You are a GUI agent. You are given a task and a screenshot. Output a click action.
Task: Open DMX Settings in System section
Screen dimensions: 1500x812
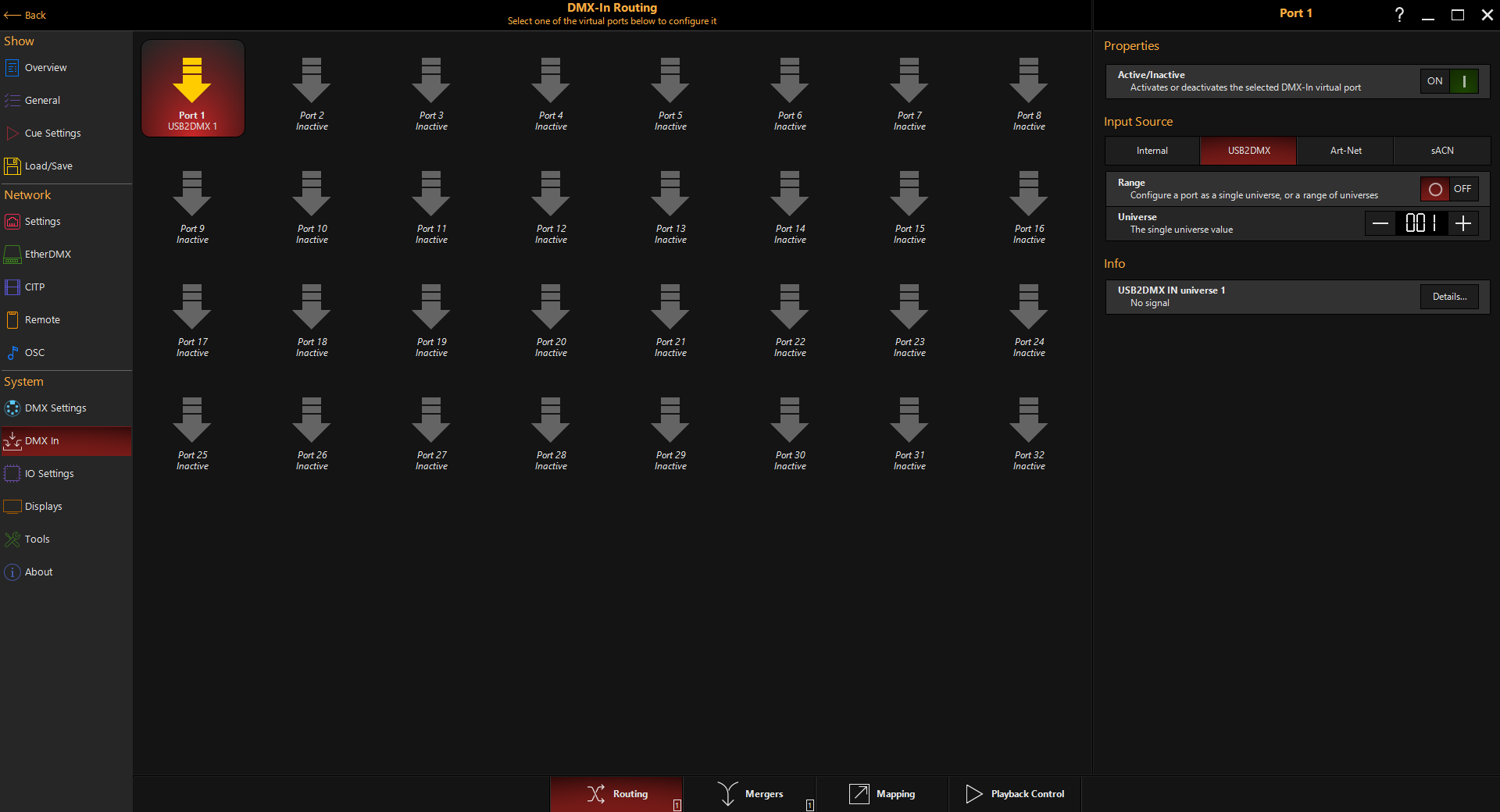click(x=55, y=408)
